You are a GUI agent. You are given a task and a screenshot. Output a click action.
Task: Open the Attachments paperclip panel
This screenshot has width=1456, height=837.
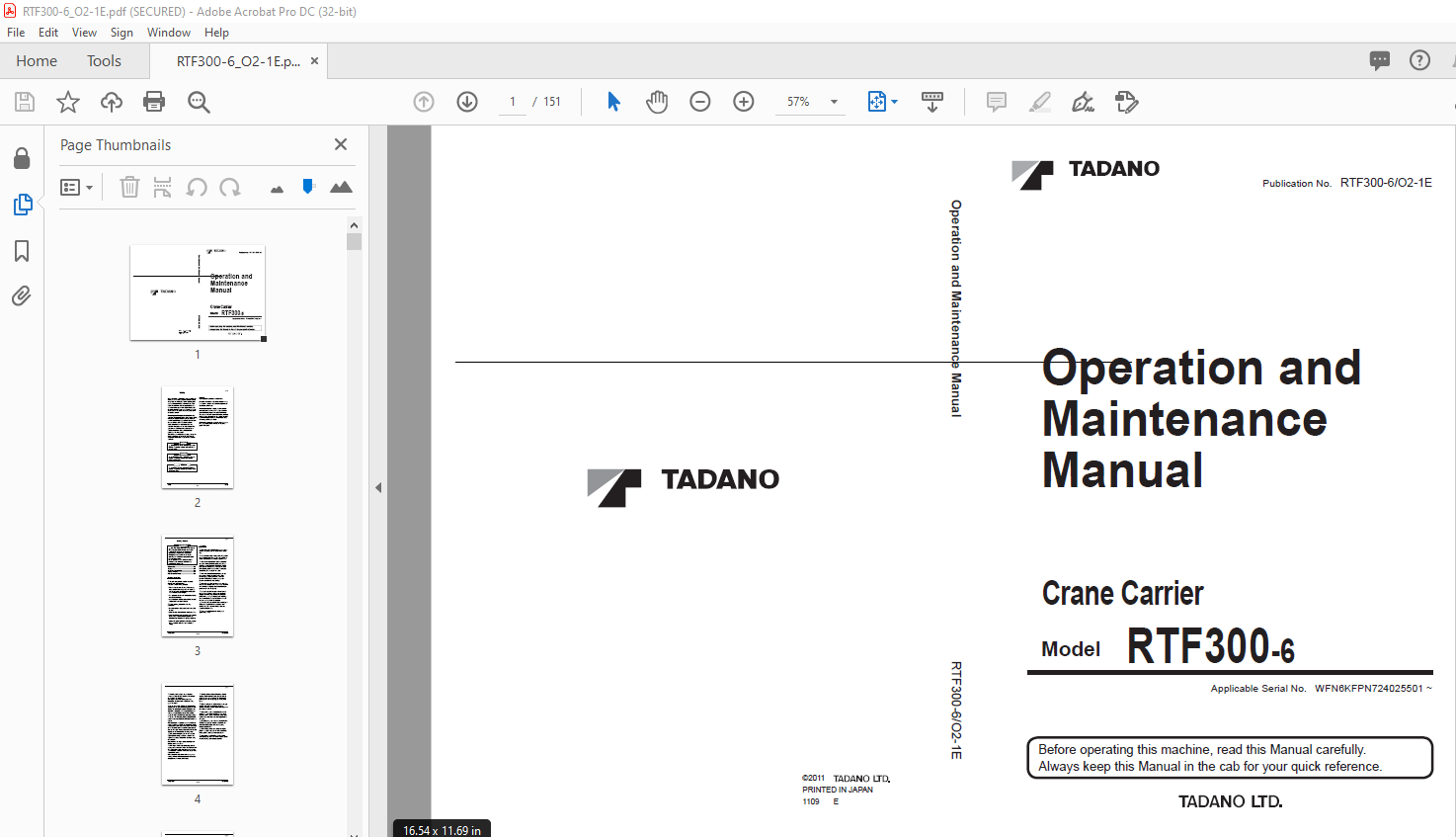(22, 295)
